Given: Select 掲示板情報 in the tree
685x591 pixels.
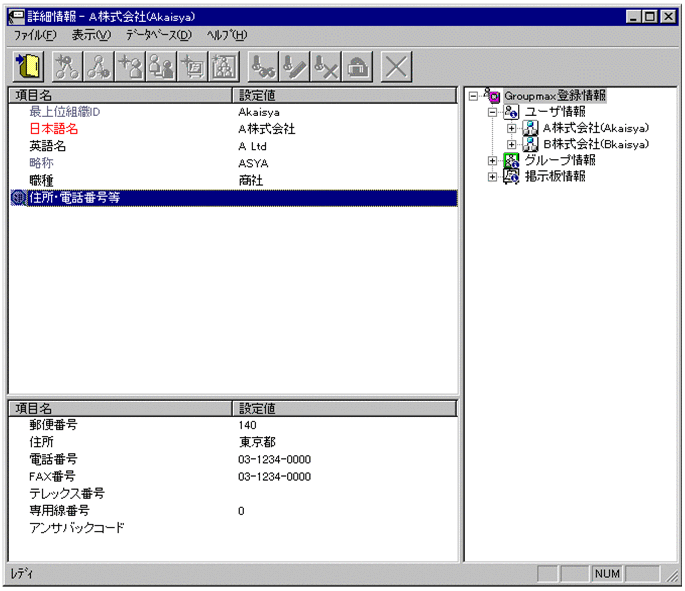Looking at the screenshot, I should (x=555, y=176).
